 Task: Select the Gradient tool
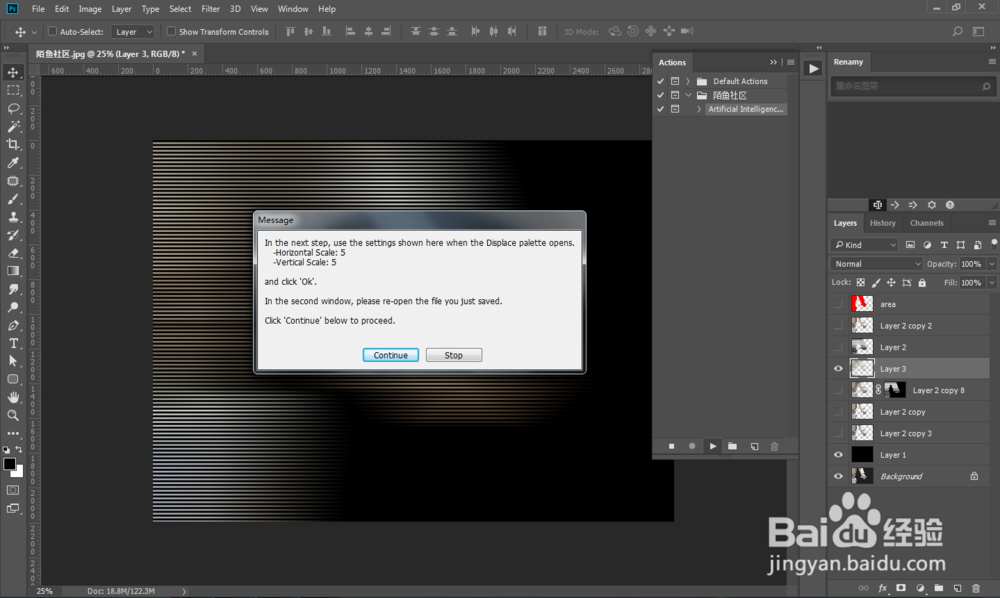click(x=13, y=271)
